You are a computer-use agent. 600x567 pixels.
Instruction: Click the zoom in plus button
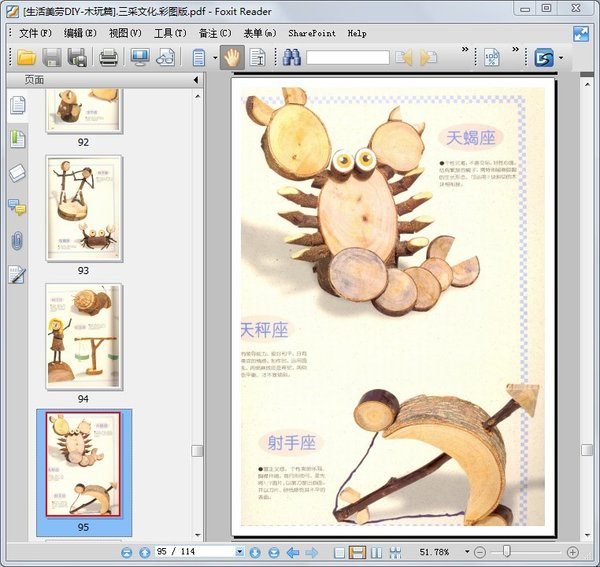[x=573, y=552]
